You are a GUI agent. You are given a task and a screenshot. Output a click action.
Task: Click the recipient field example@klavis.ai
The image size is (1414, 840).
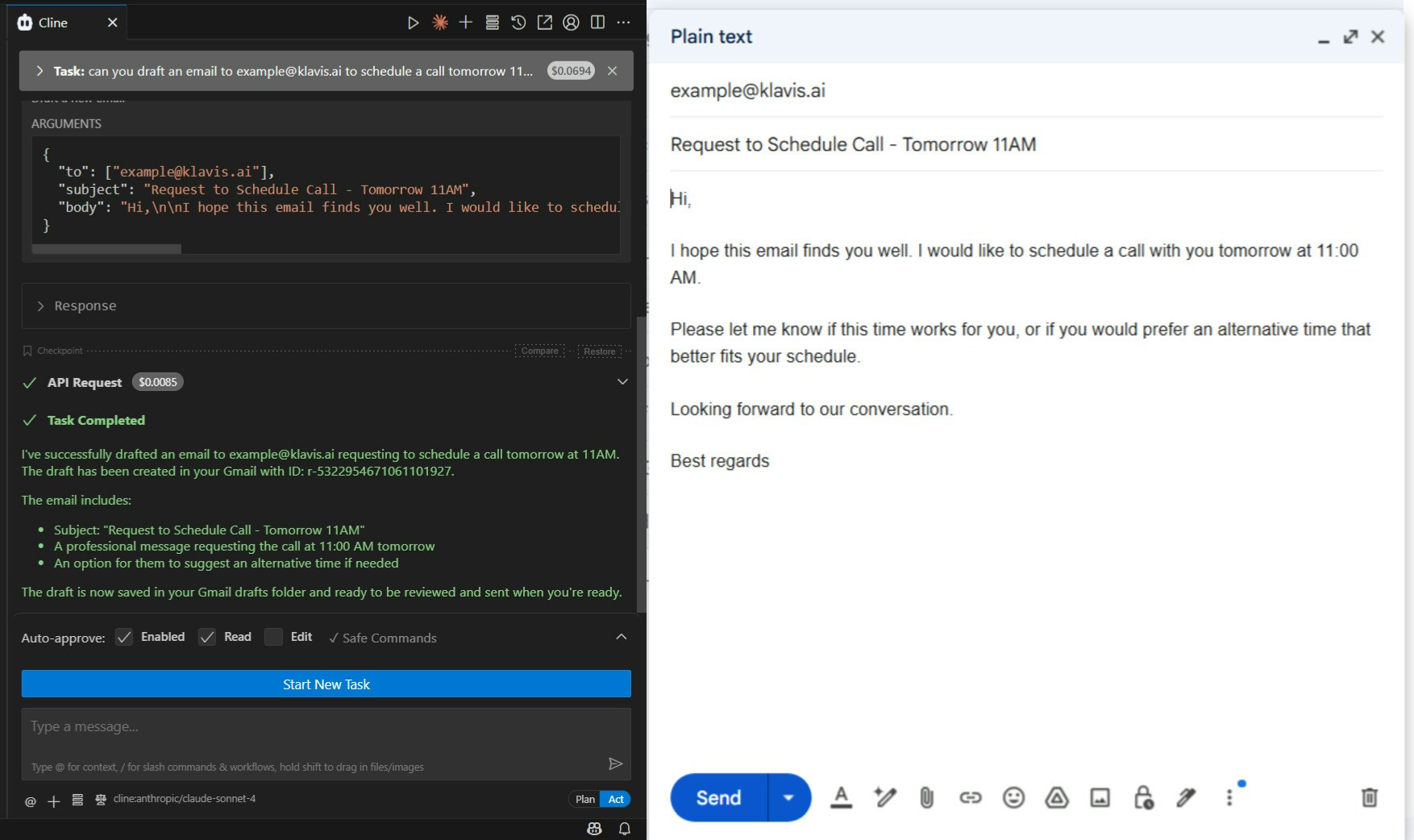[1026, 90]
